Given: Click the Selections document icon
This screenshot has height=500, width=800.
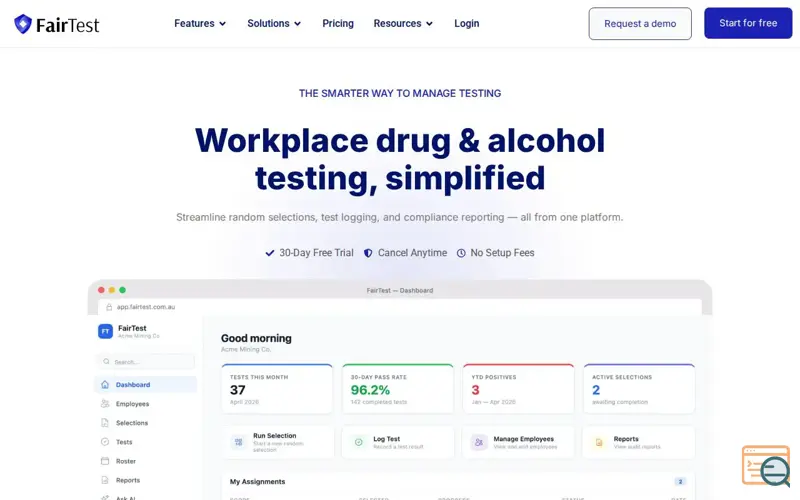Looking at the screenshot, I should (105, 423).
